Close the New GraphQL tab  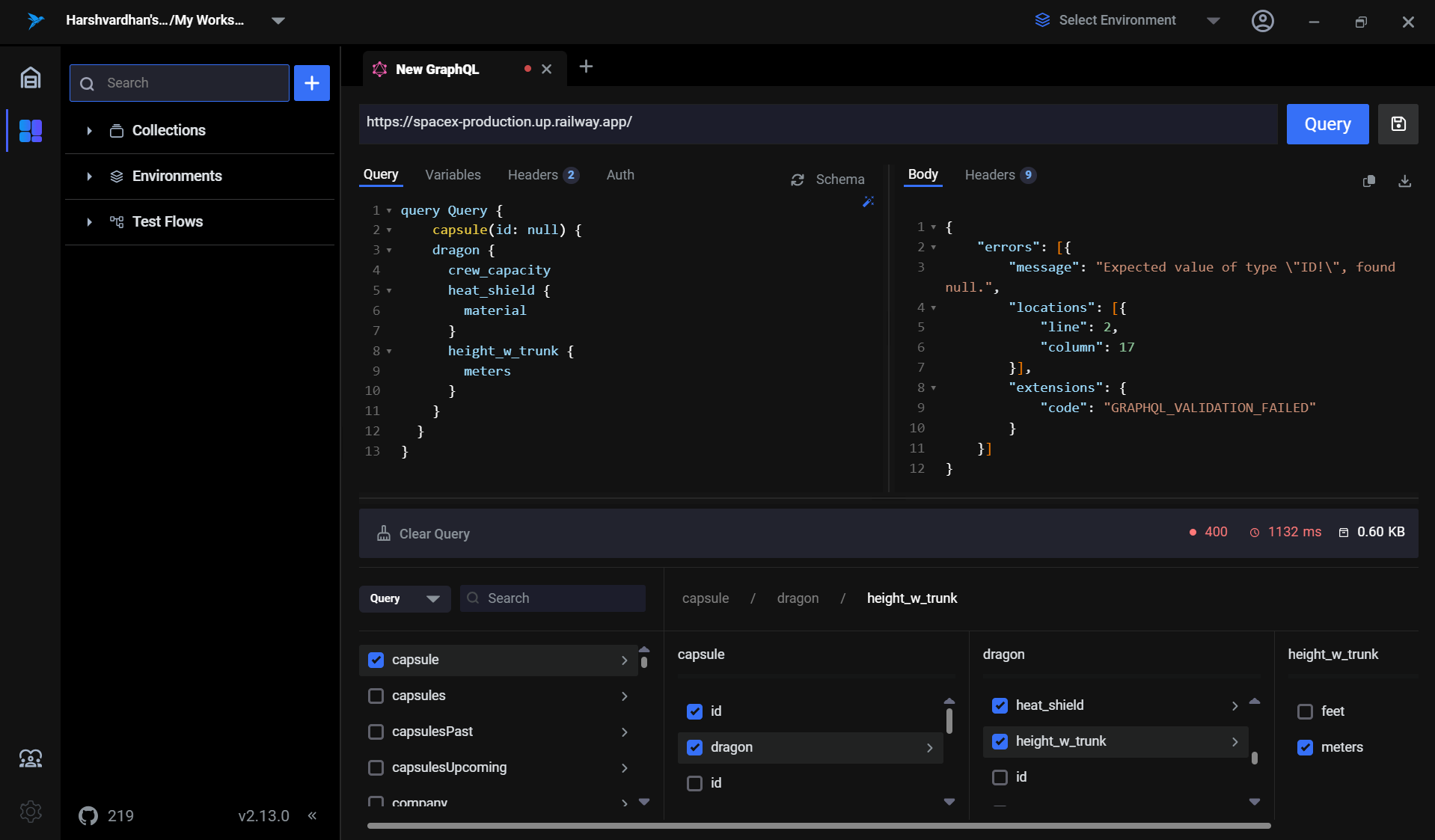pyautogui.click(x=547, y=69)
